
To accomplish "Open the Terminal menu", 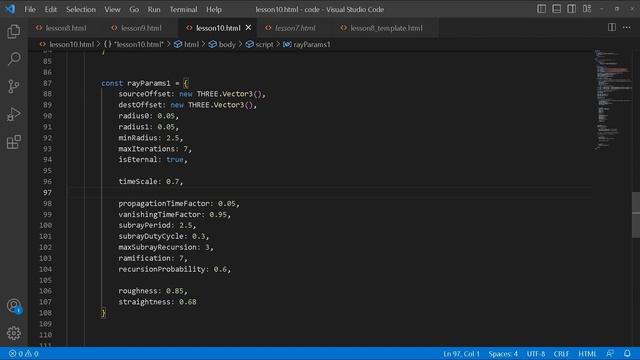I will 183,9.
